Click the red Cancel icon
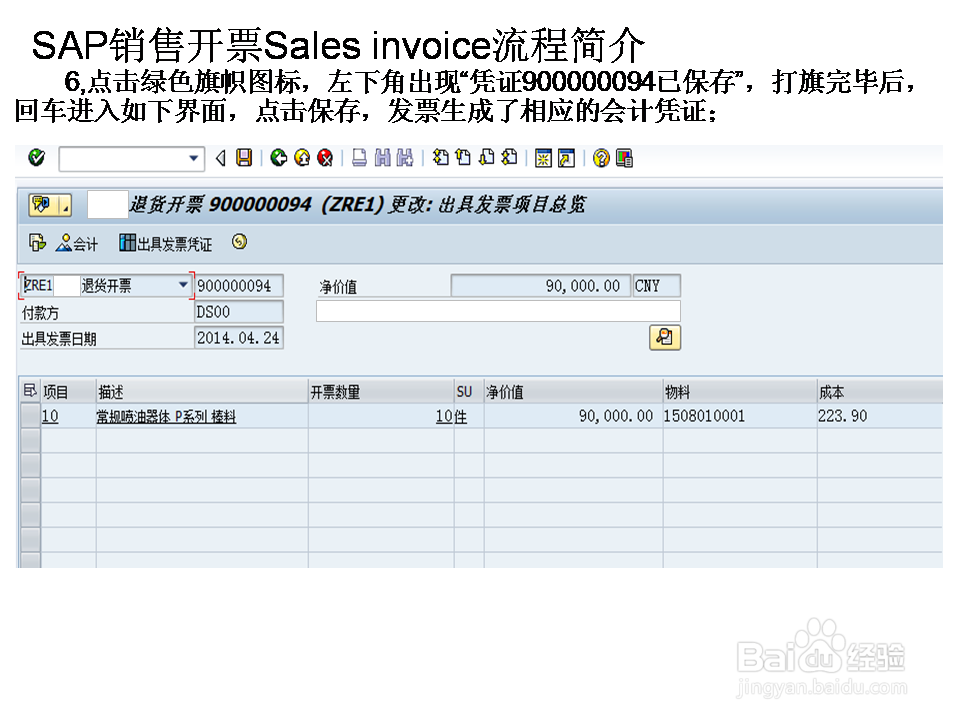This screenshot has width=960, height=720. point(325,158)
